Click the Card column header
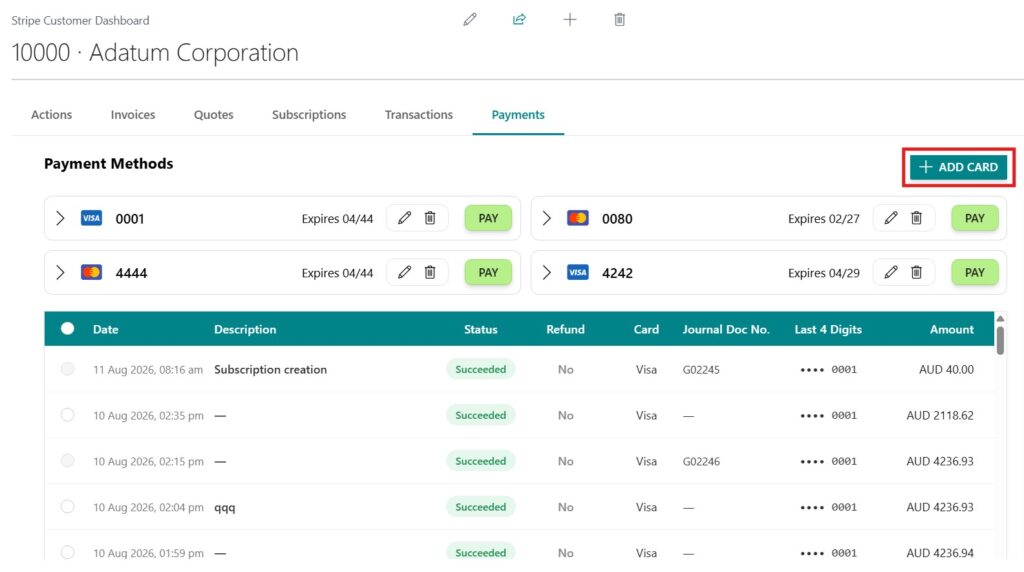1024x572 pixels. (646, 329)
